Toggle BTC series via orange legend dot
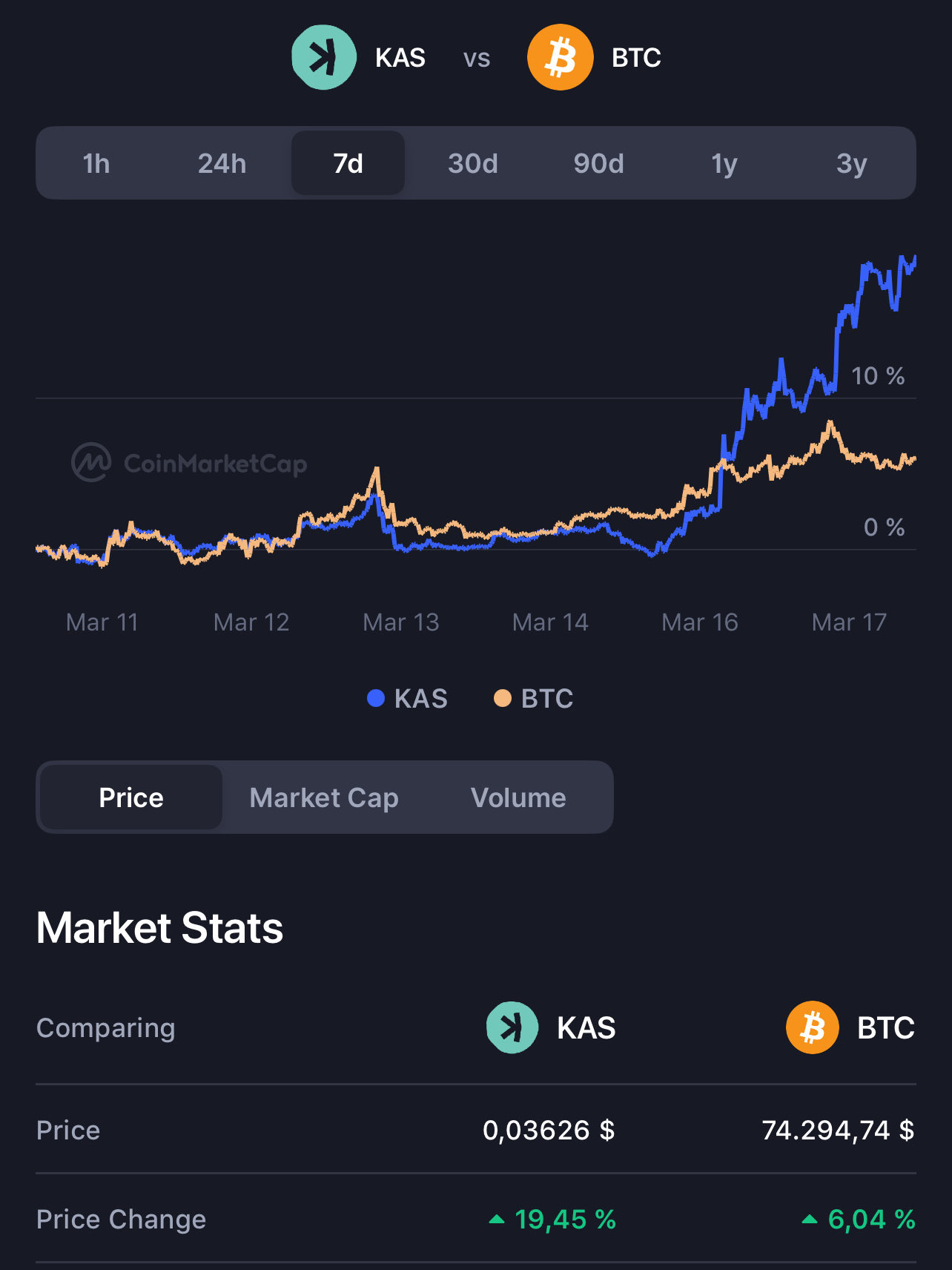 [503, 698]
